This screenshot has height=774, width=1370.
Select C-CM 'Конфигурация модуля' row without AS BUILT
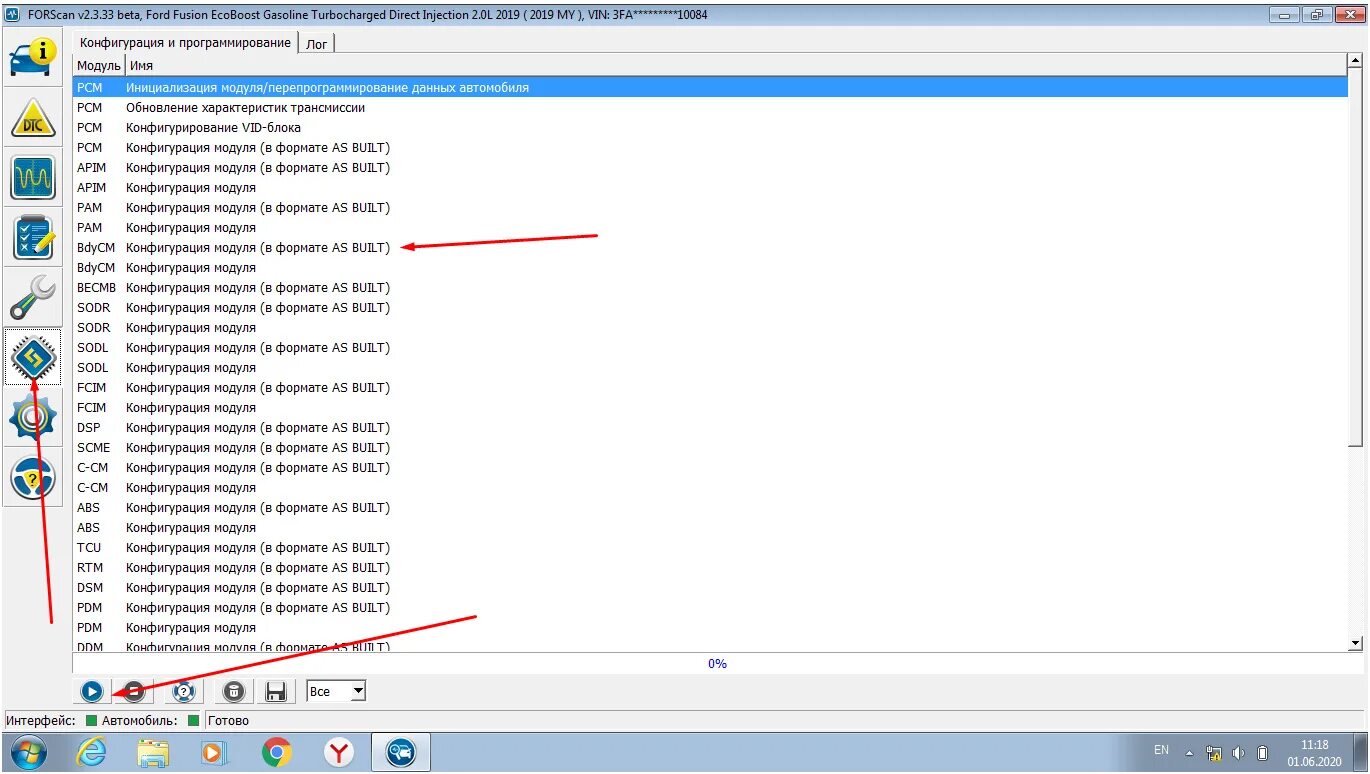pyautogui.click(x=710, y=487)
